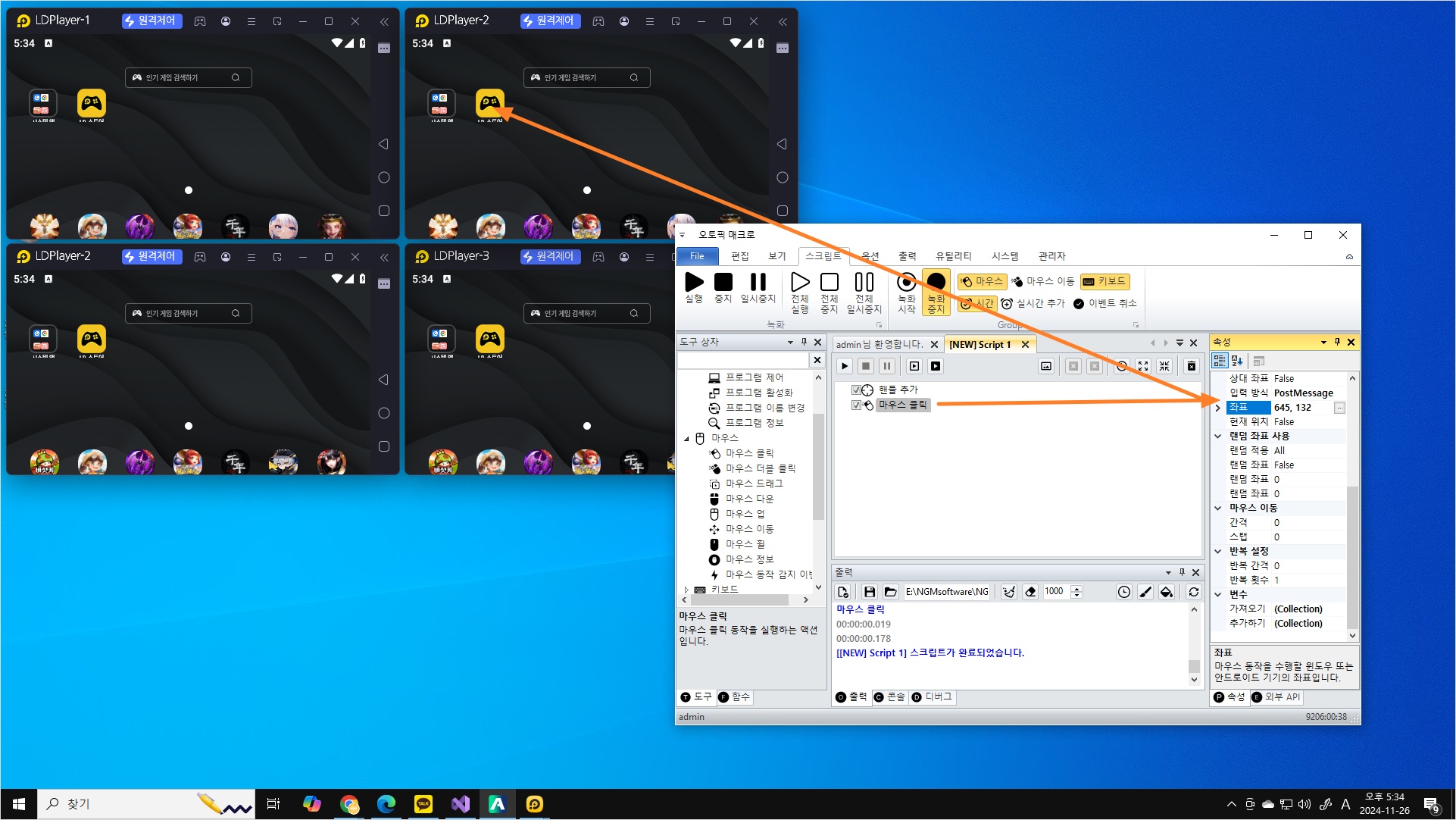
Task: Click the 이벤트 취소 button
Action: (1104, 303)
